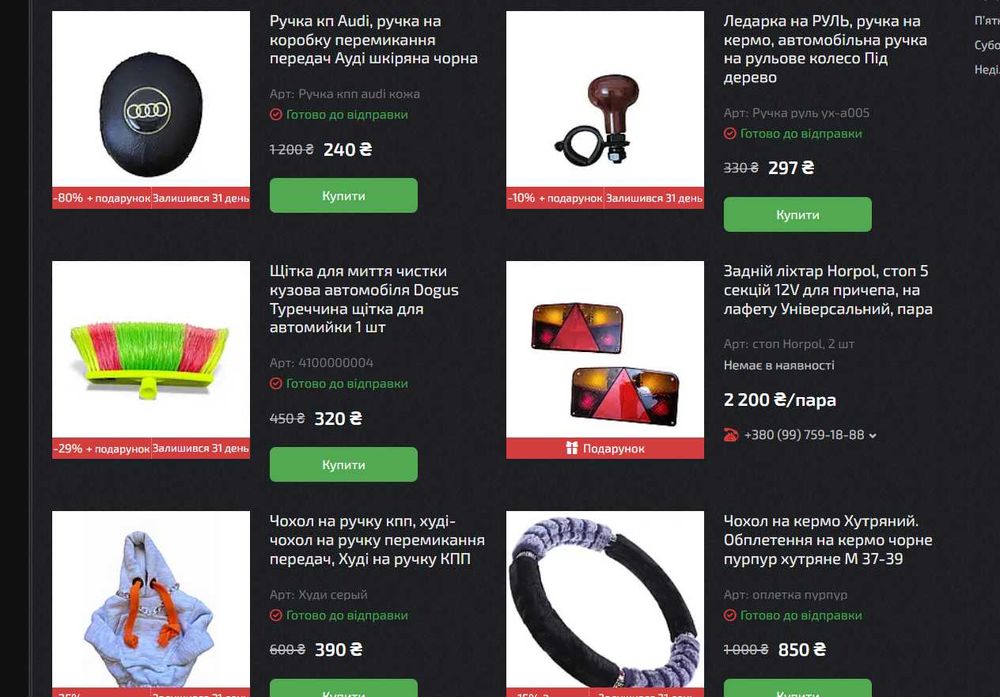Viewport: 1000px width, 697px height.
Task: Click the +380 (99) 759-18-88 phone number
Action: [x=804, y=435]
